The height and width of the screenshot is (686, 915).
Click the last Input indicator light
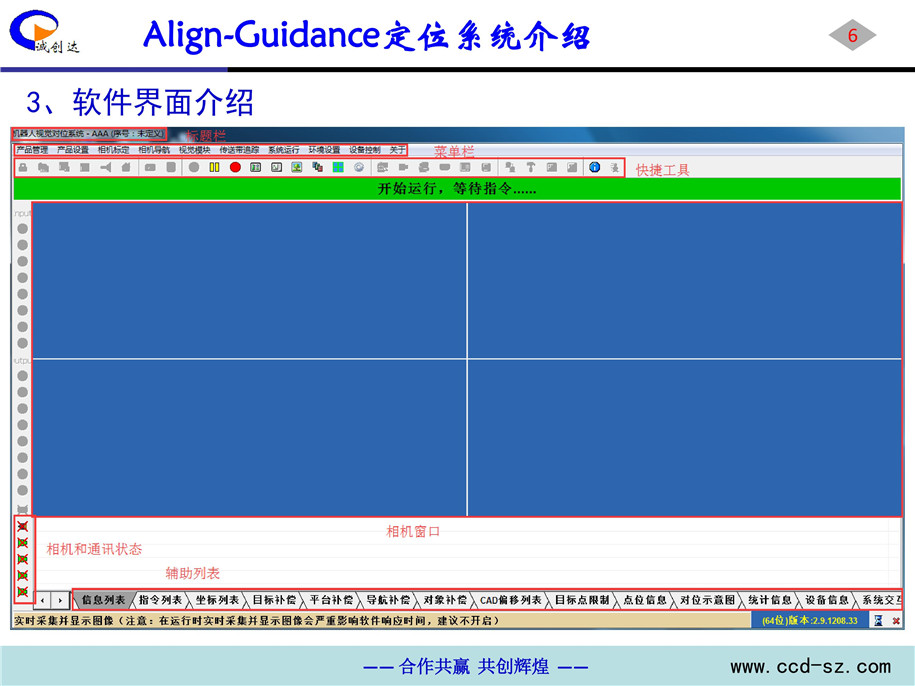click(x=22, y=341)
